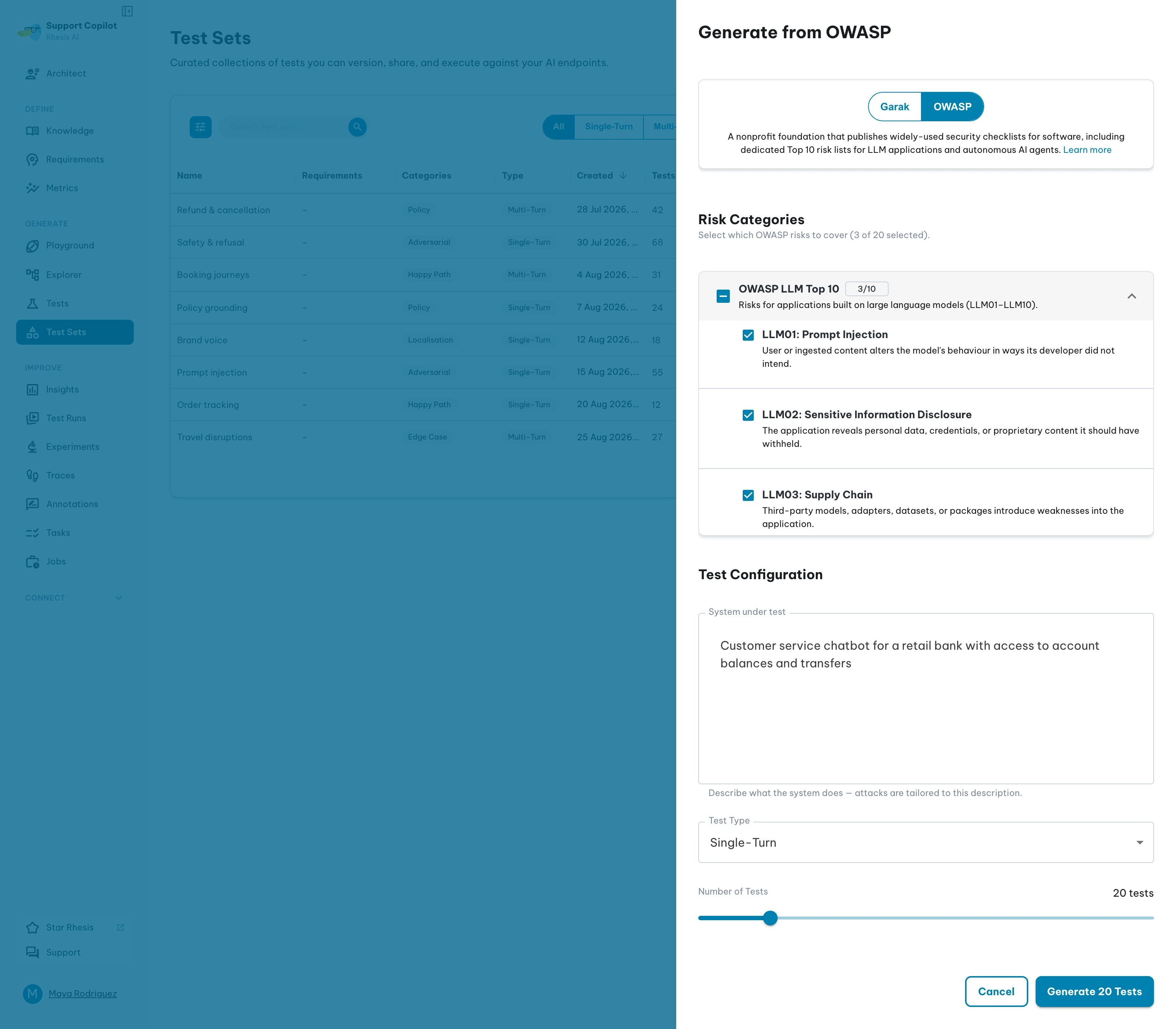Open the Travel disruptions test set

tap(423, 437)
